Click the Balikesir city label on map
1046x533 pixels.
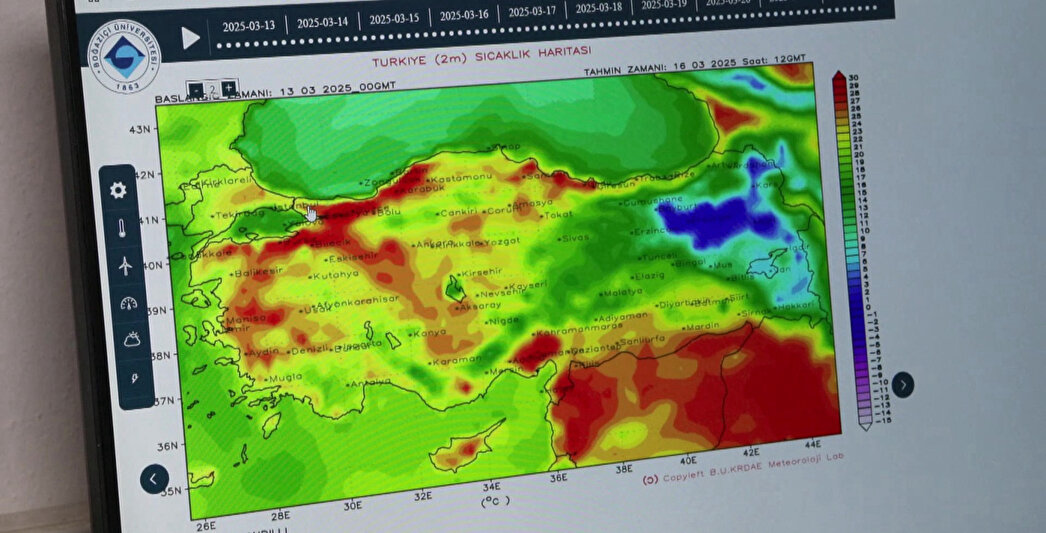click(257, 272)
